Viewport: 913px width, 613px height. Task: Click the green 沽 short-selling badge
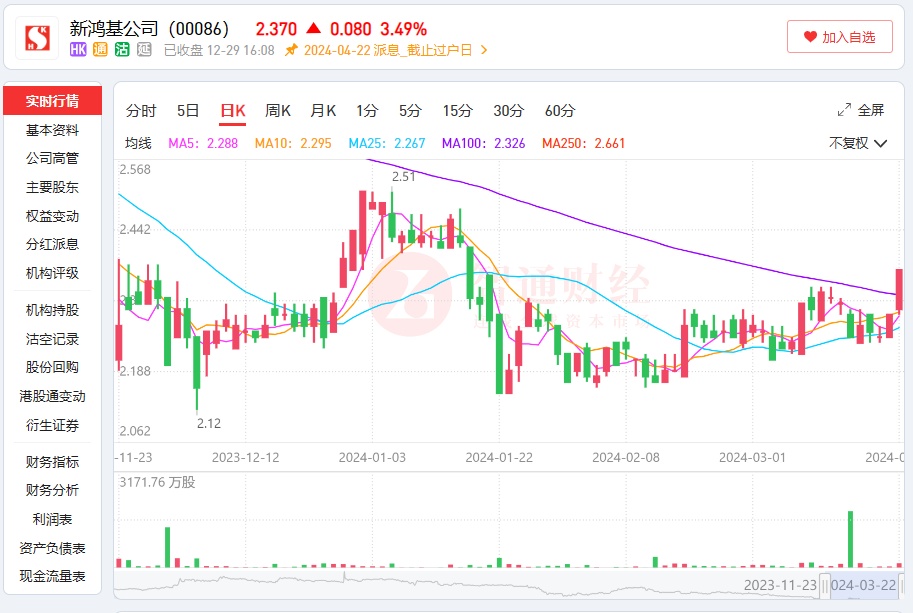[x=122, y=50]
